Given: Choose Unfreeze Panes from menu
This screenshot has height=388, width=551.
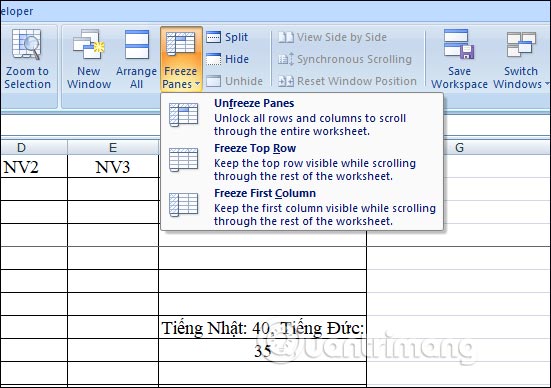Looking at the screenshot, I should pyautogui.click(x=302, y=117).
